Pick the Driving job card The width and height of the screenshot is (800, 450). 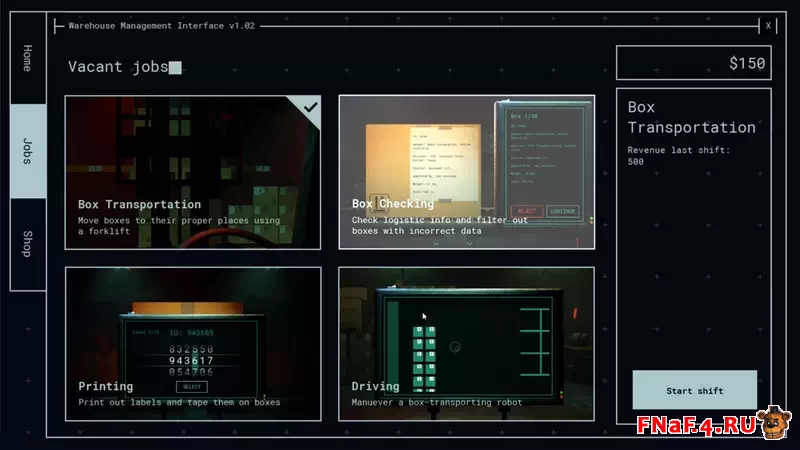click(x=466, y=342)
